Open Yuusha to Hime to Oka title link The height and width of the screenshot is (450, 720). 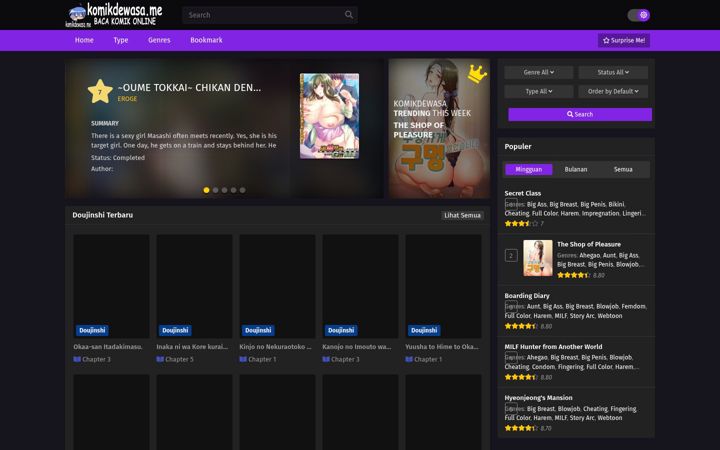tap(442, 347)
